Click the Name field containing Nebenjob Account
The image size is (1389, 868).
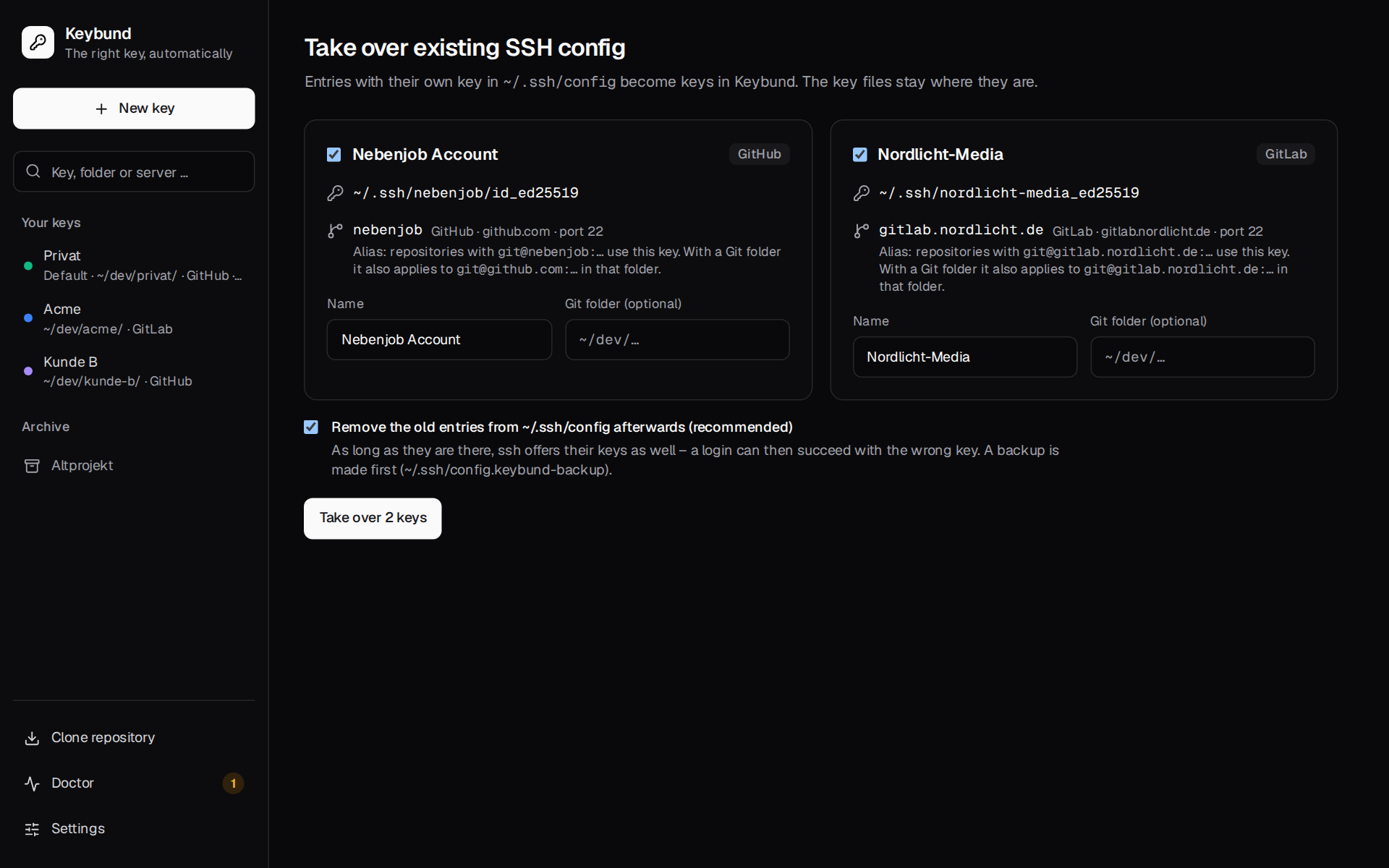[439, 340]
